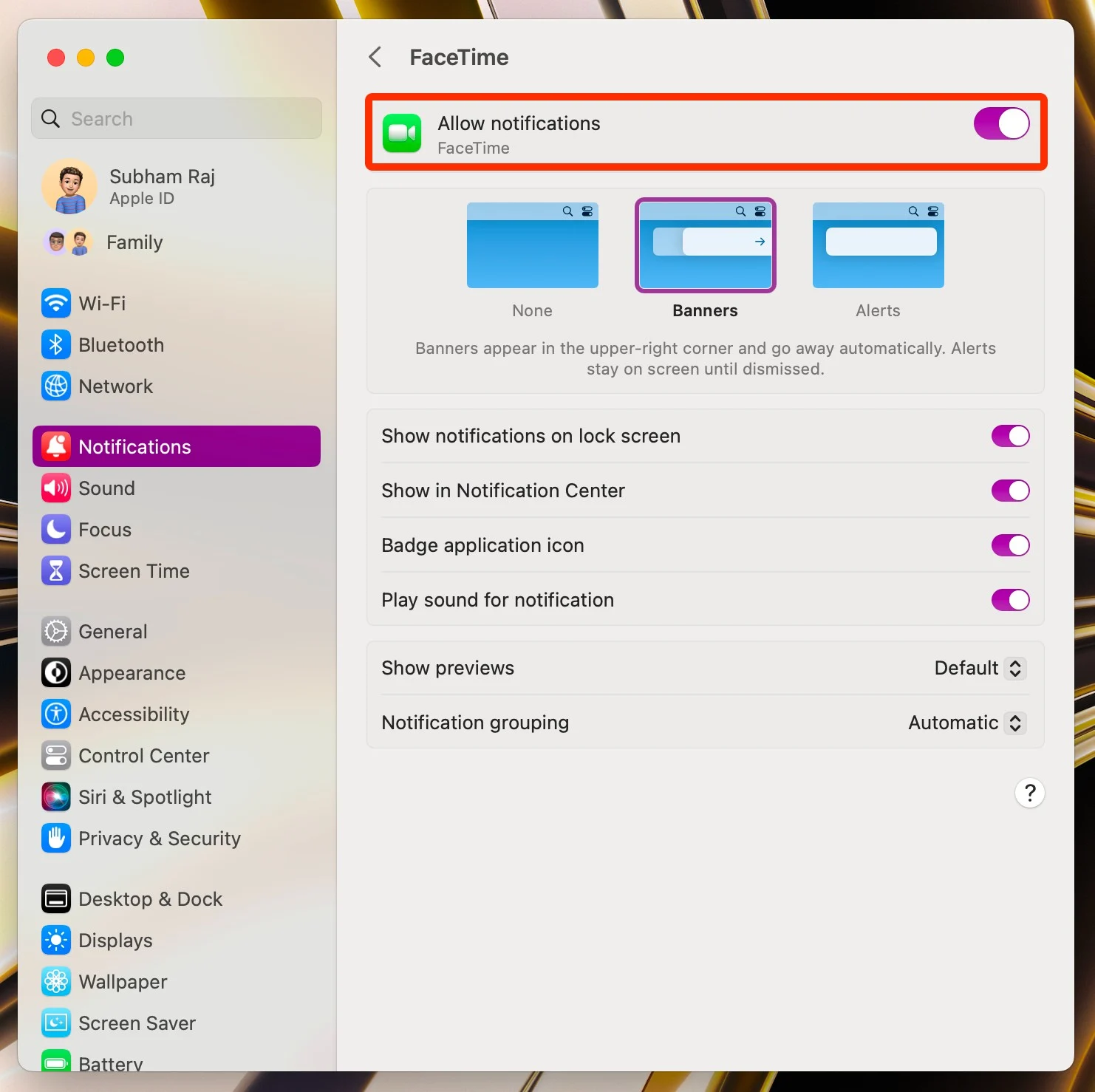
Task: Click the Screen Saver label
Action: pos(137,1023)
